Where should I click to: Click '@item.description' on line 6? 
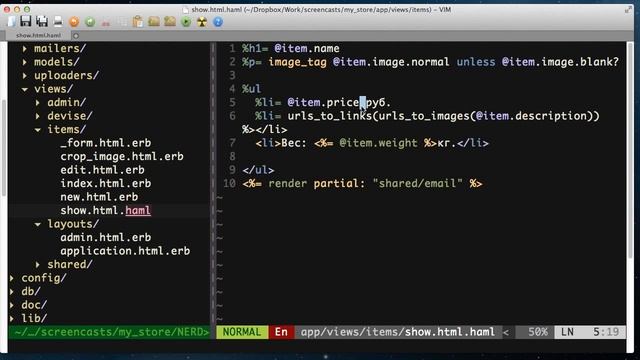coord(531,116)
